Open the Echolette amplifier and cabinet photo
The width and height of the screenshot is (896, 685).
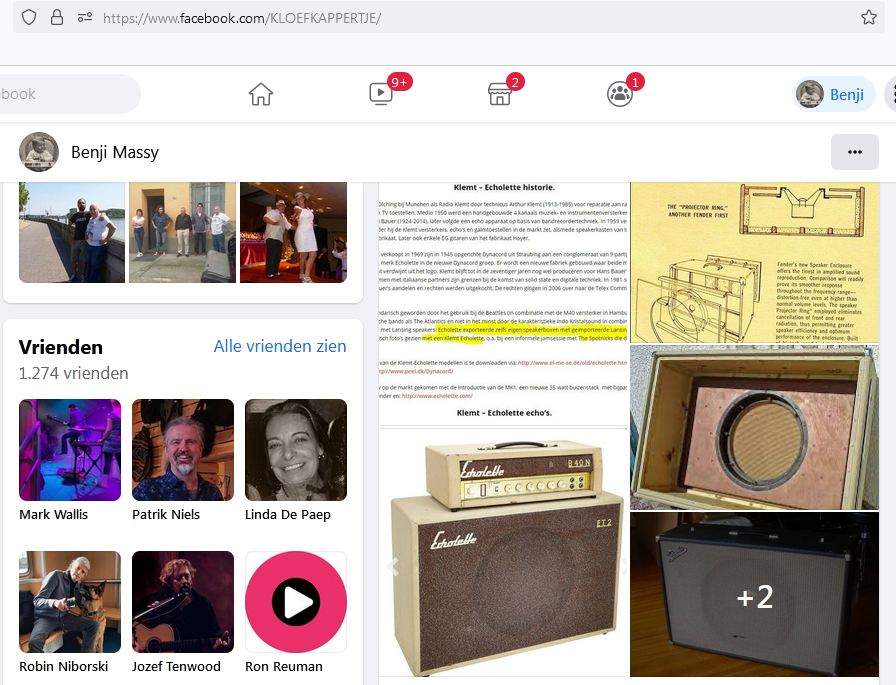pyautogui.click(x=503, y=552)
